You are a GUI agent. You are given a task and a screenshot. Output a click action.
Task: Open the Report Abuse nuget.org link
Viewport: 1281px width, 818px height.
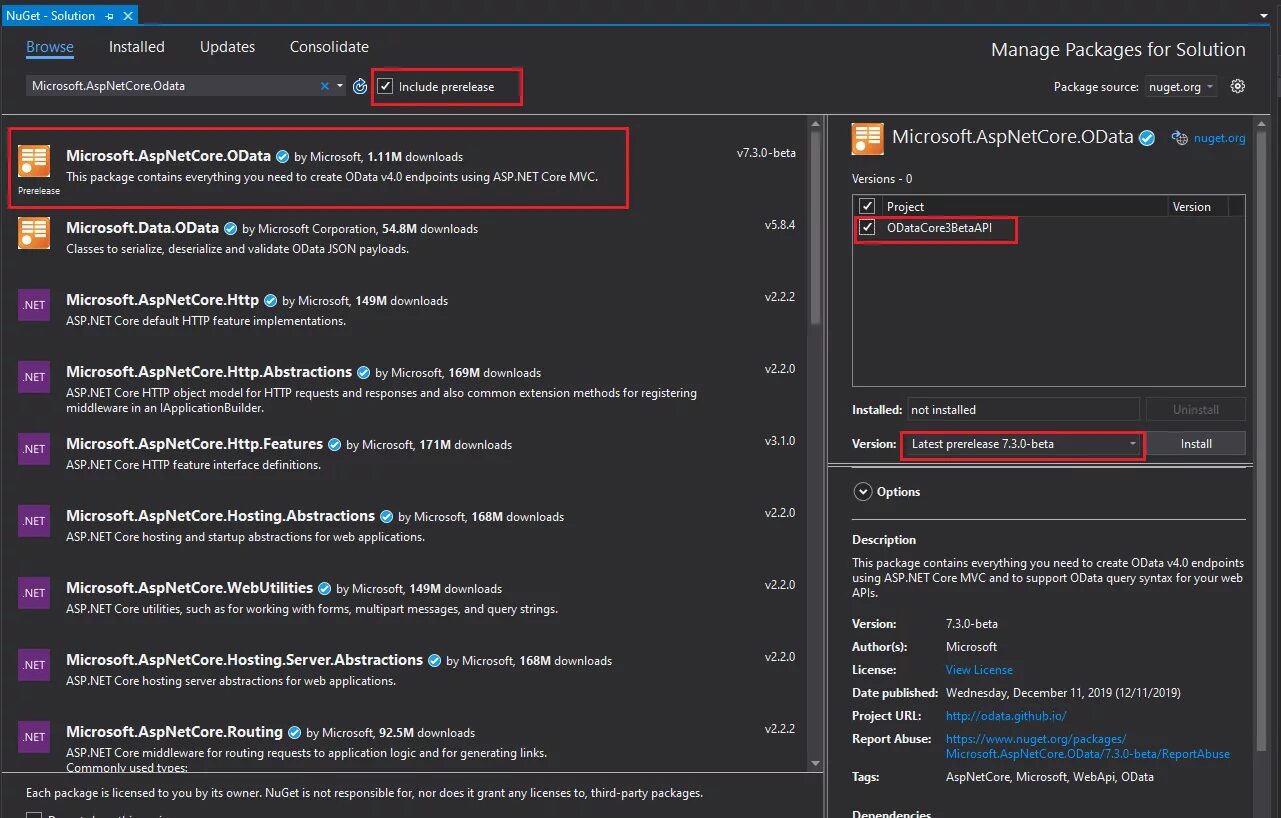[x=1088, y=746]
